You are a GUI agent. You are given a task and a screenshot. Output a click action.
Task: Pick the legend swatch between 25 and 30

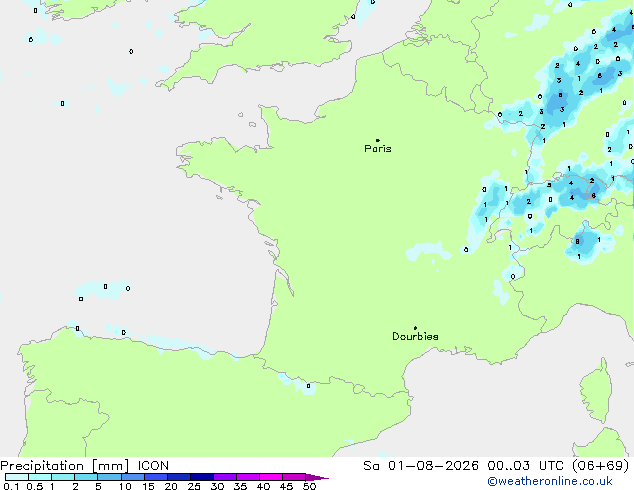coord(202,477)
